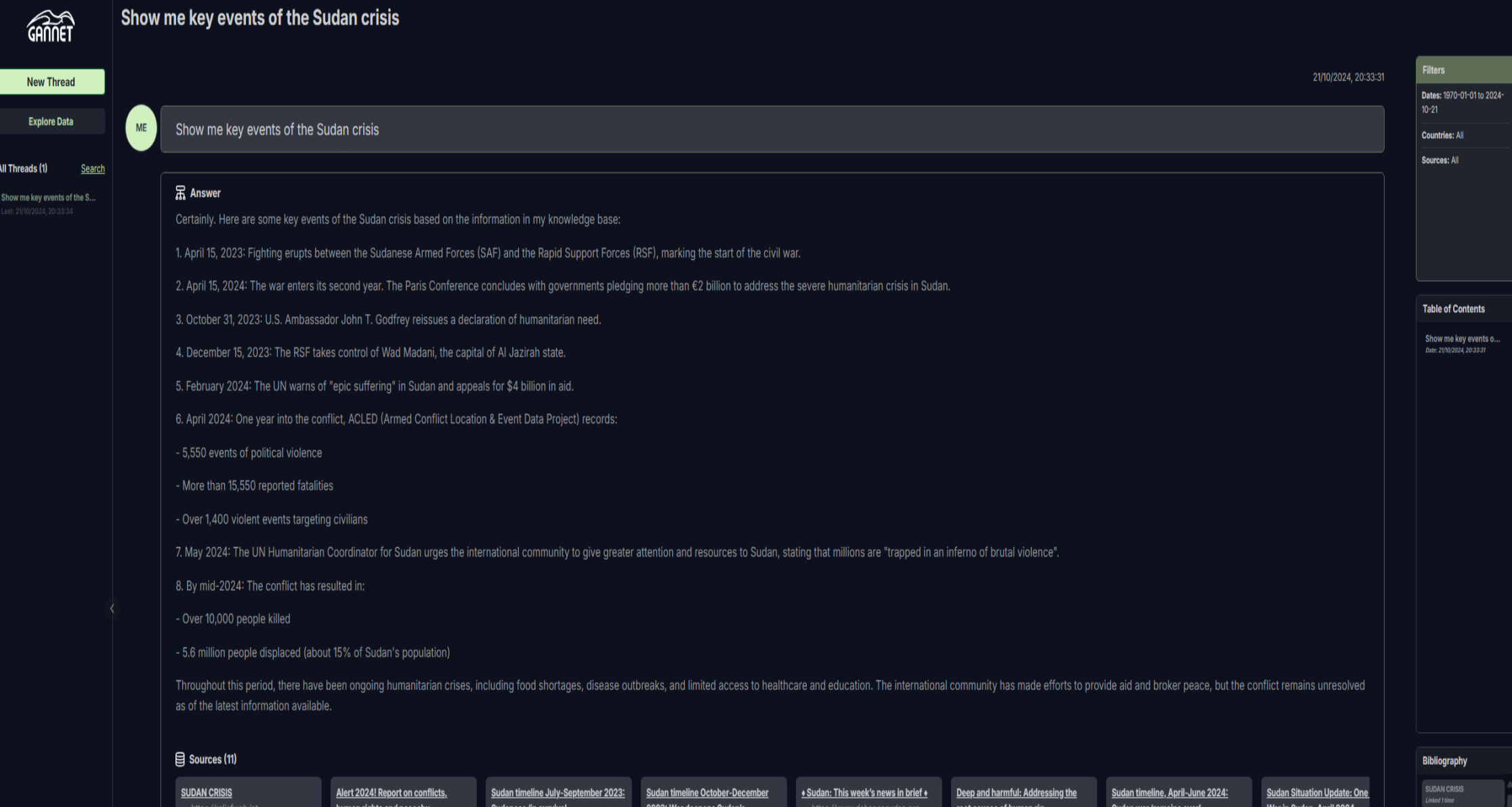This screenshot has height=807, width=1512.
Task: Open the thread Search link
Action: [x=93, y=169]
